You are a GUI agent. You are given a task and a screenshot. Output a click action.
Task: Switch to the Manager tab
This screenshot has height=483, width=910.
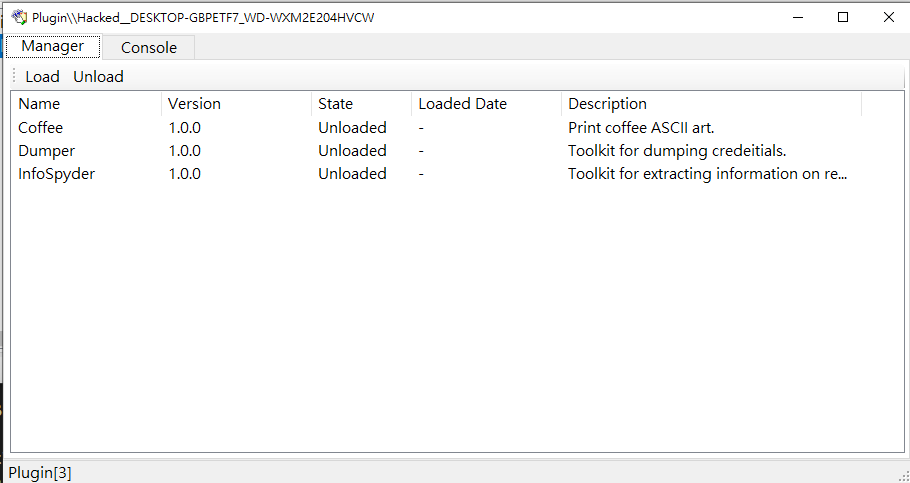pos(53,46)
